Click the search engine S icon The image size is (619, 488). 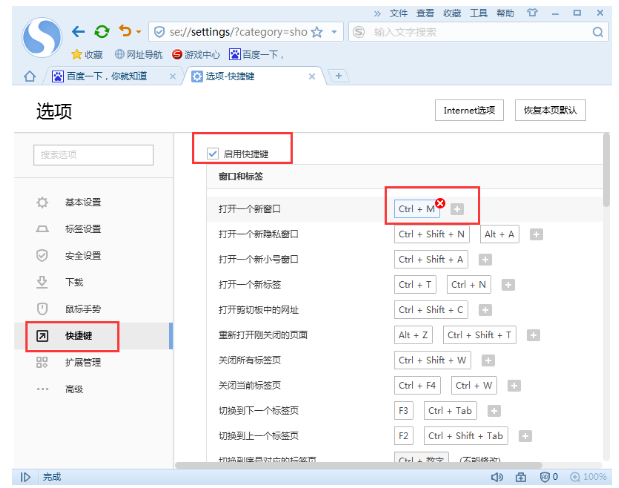(358, 32)
